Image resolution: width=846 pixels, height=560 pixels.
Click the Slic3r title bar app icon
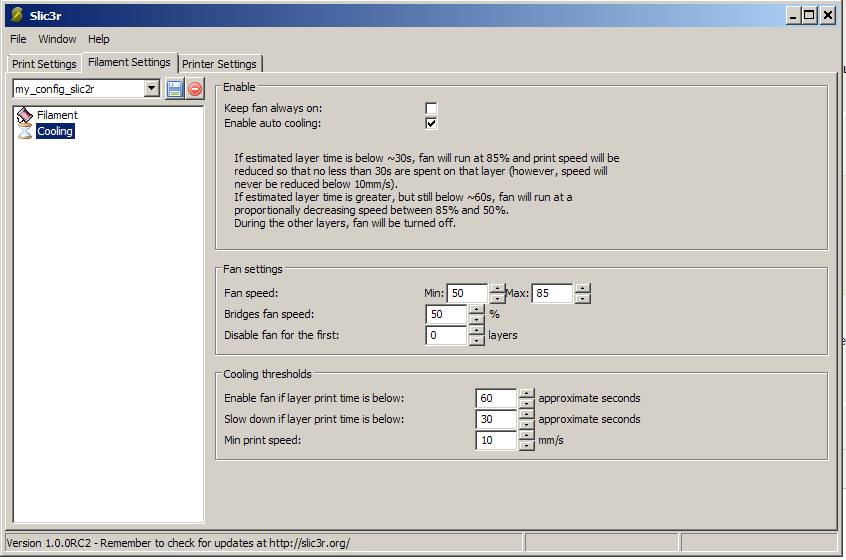click(x=16, y=15)
